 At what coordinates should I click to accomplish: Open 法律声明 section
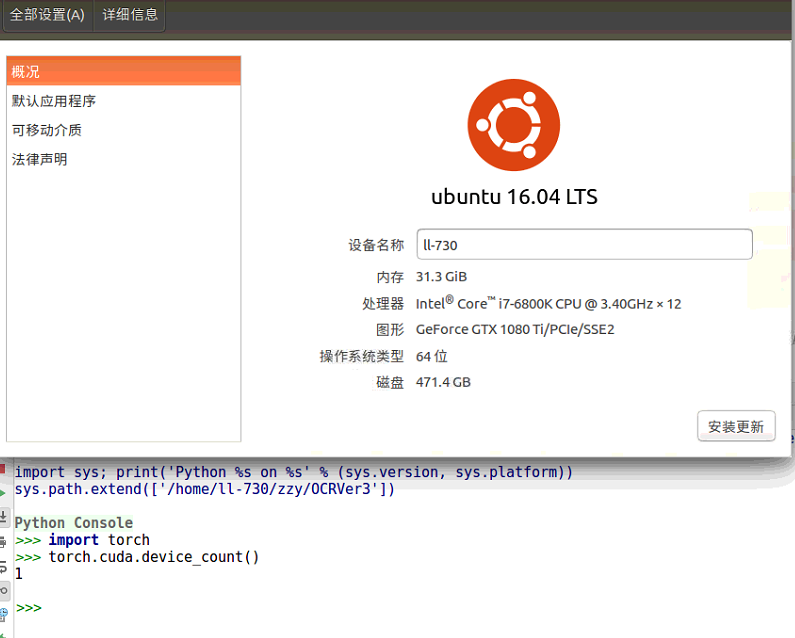click(123, 159)
